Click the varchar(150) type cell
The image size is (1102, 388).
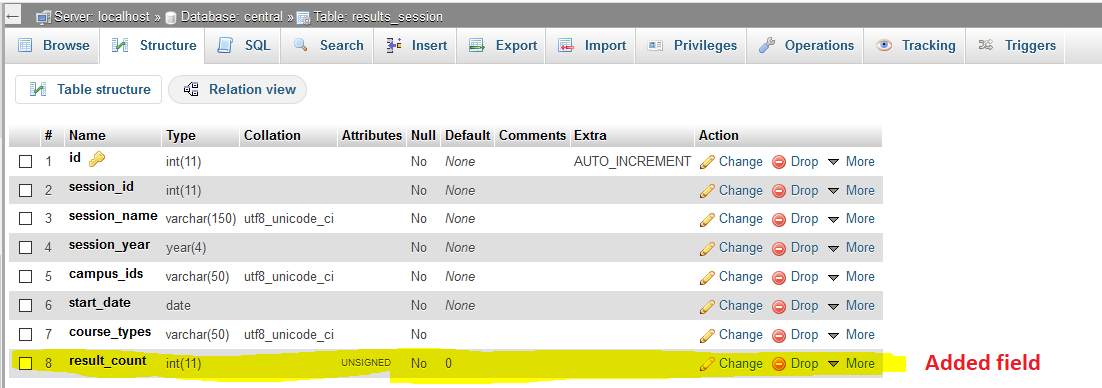(200, 219)
